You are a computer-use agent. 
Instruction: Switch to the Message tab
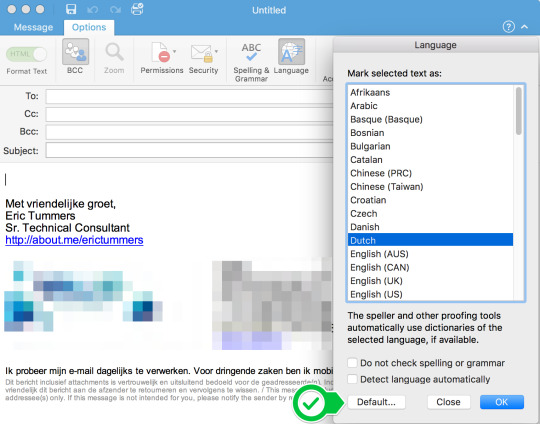(x=33, y=27)
